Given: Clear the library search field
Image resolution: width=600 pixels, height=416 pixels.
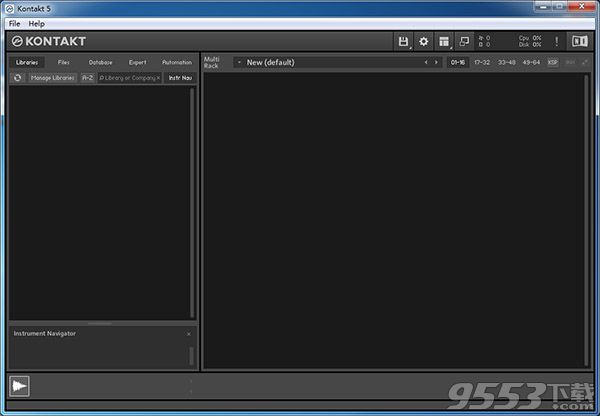Looking at the screenshot, I should click(x=158, y=78).
